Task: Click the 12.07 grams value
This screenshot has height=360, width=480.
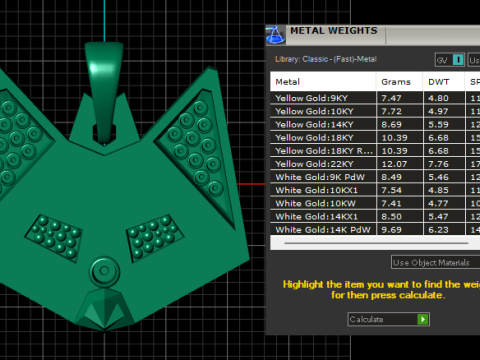Action: (394, 164)
